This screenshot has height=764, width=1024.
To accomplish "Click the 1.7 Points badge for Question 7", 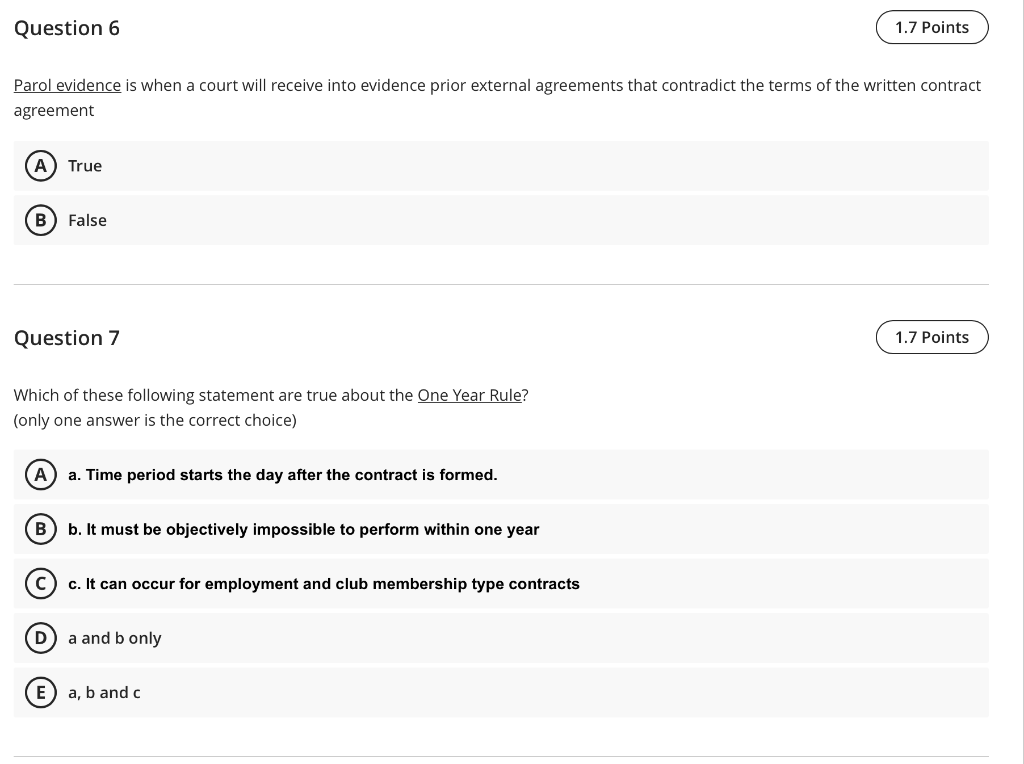I will [x=932, y=337].
